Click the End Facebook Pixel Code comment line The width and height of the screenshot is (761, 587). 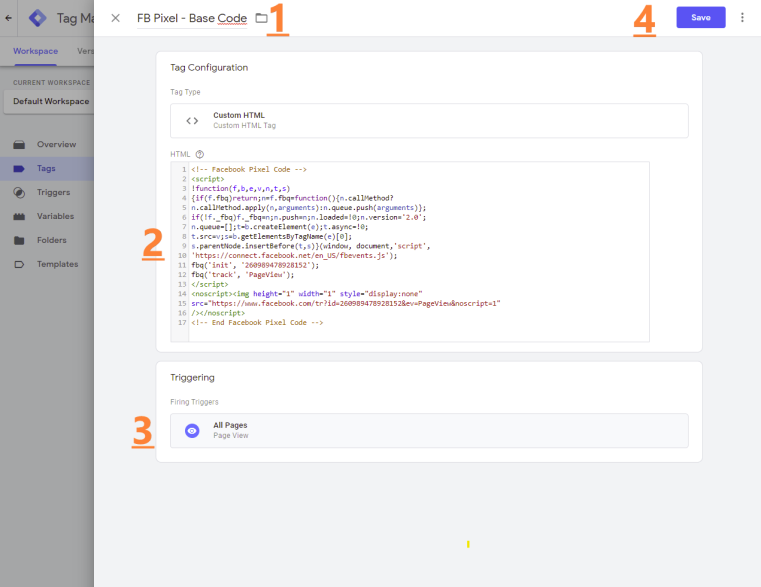pyautogui.click(x=257, y=322)
